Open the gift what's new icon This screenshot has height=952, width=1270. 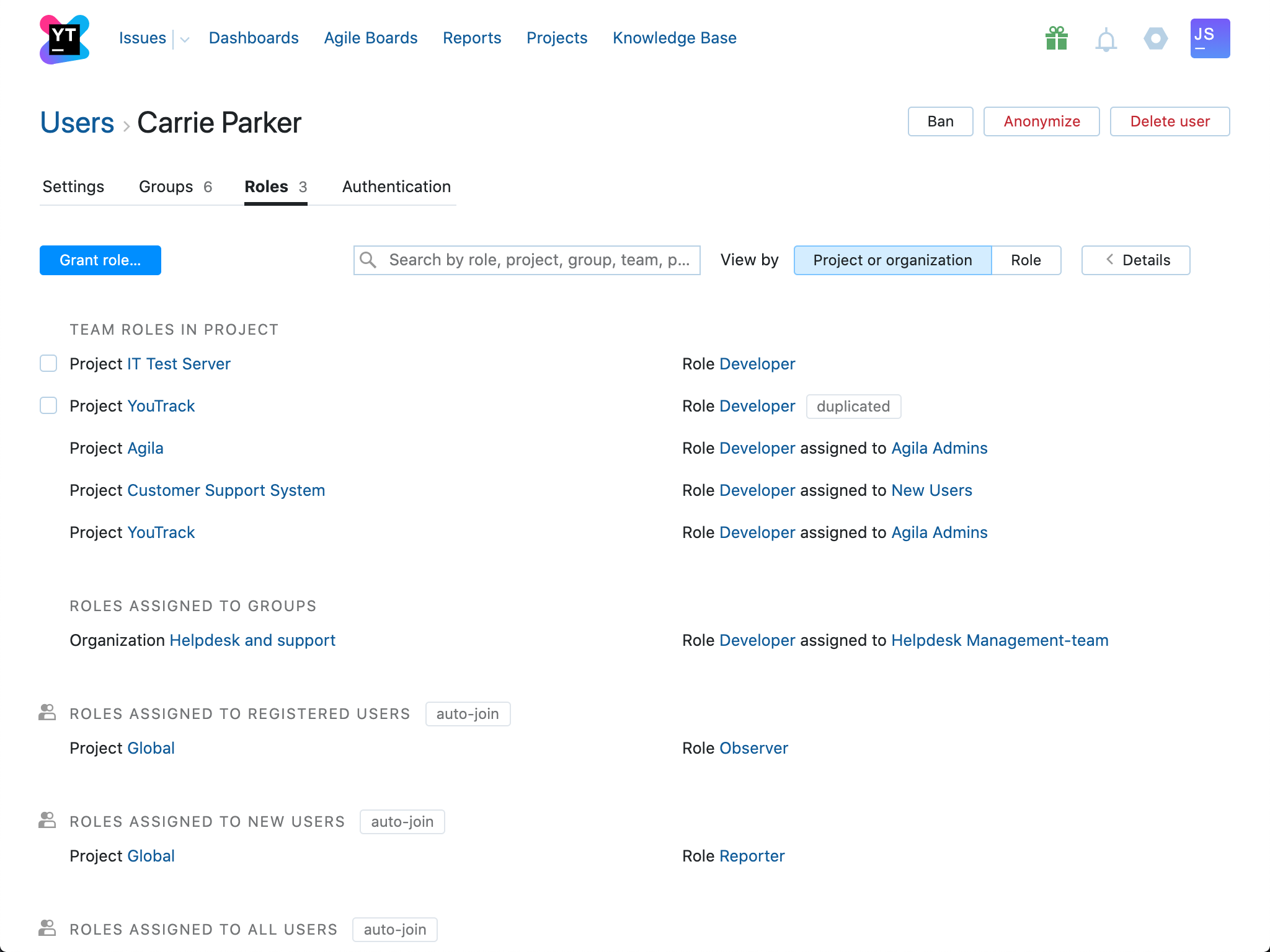tap(1056, 38)
